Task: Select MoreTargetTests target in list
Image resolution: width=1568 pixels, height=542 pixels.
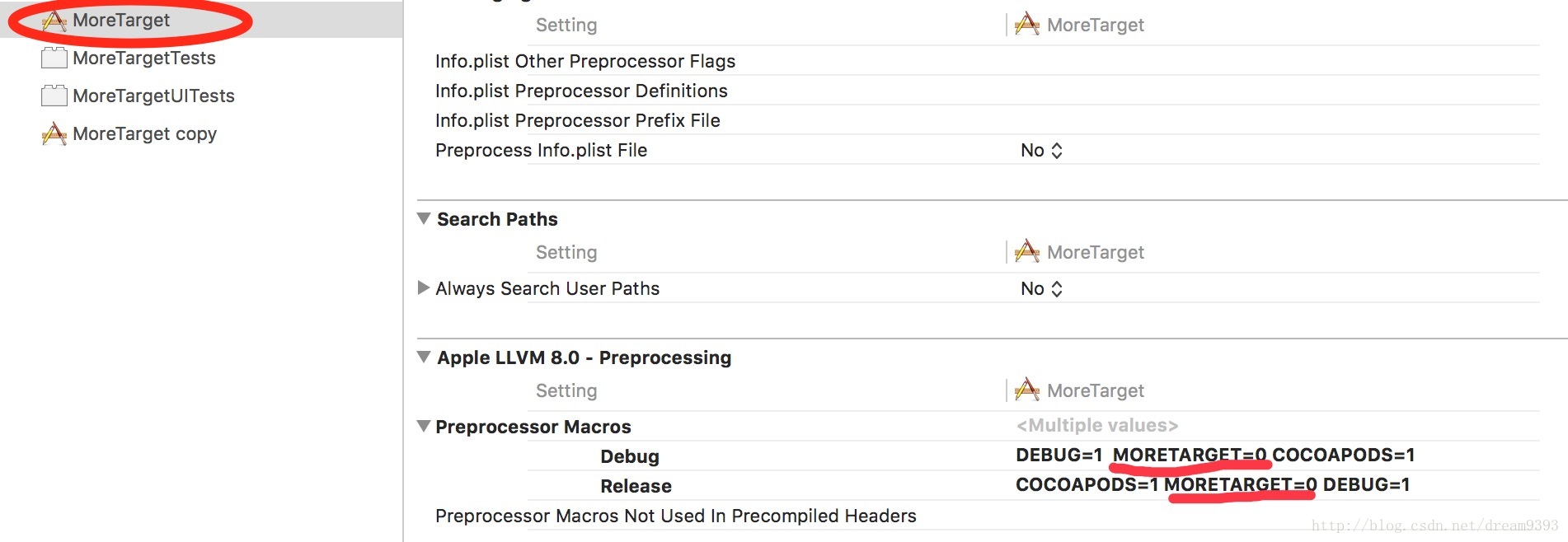Action: coord(144,58)
